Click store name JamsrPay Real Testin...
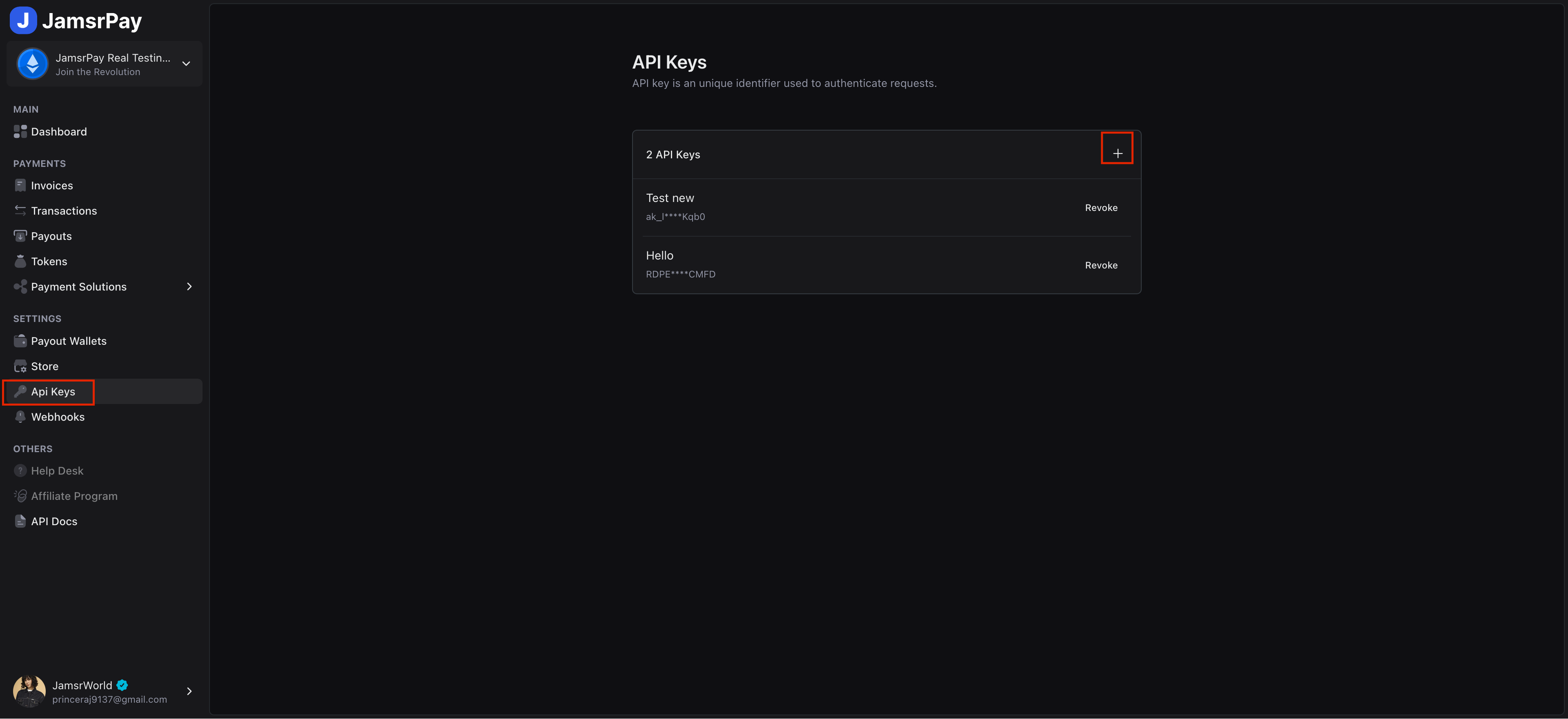The width and height of the screenshot is (1568, 719). tap(113, 58)
